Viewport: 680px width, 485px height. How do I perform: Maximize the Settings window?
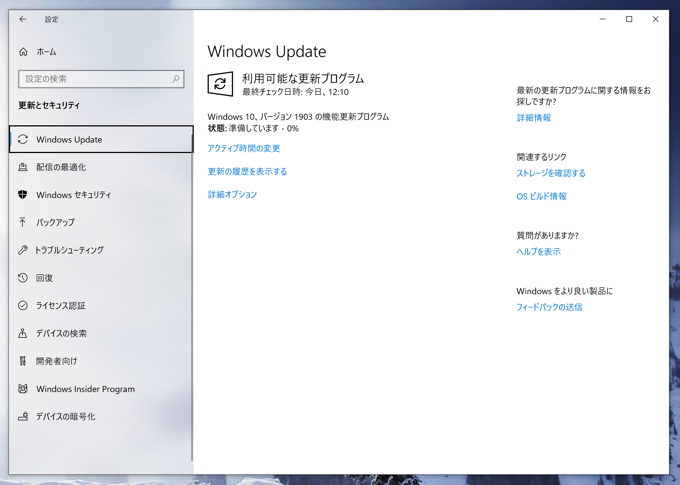coord(629,19)
